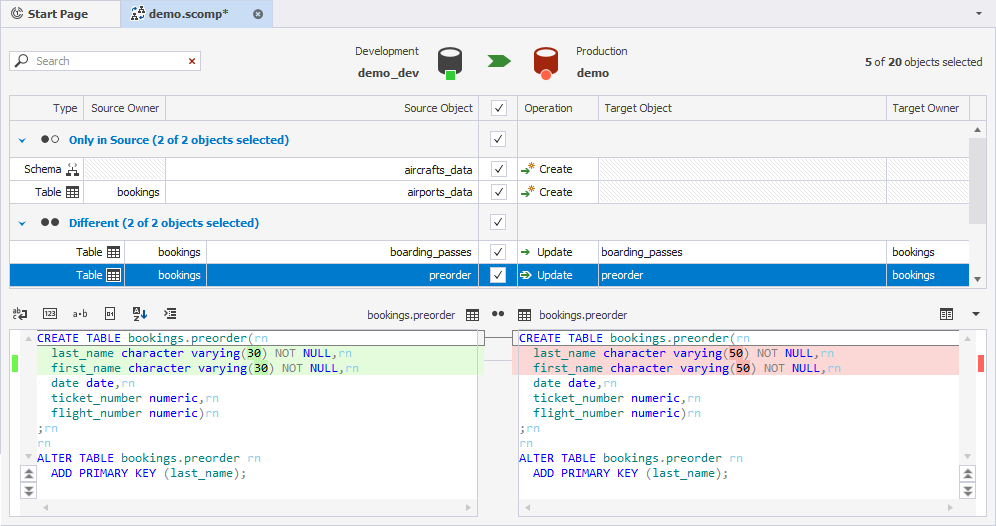This screenshot has height=526, width=996.
Task: Toggle the word wrap icon
Action: coord(20,314)
